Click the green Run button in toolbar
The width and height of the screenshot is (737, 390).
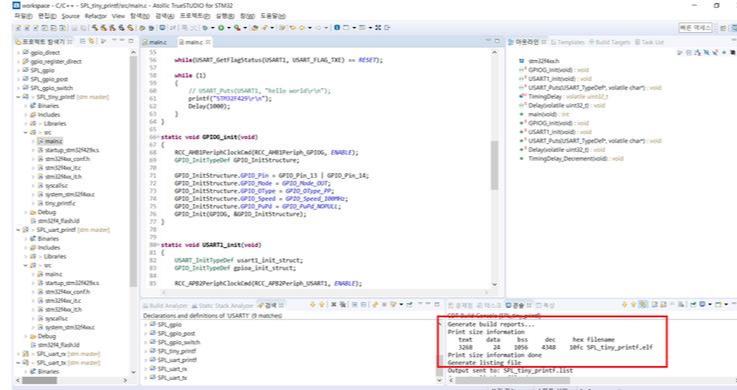220,28
